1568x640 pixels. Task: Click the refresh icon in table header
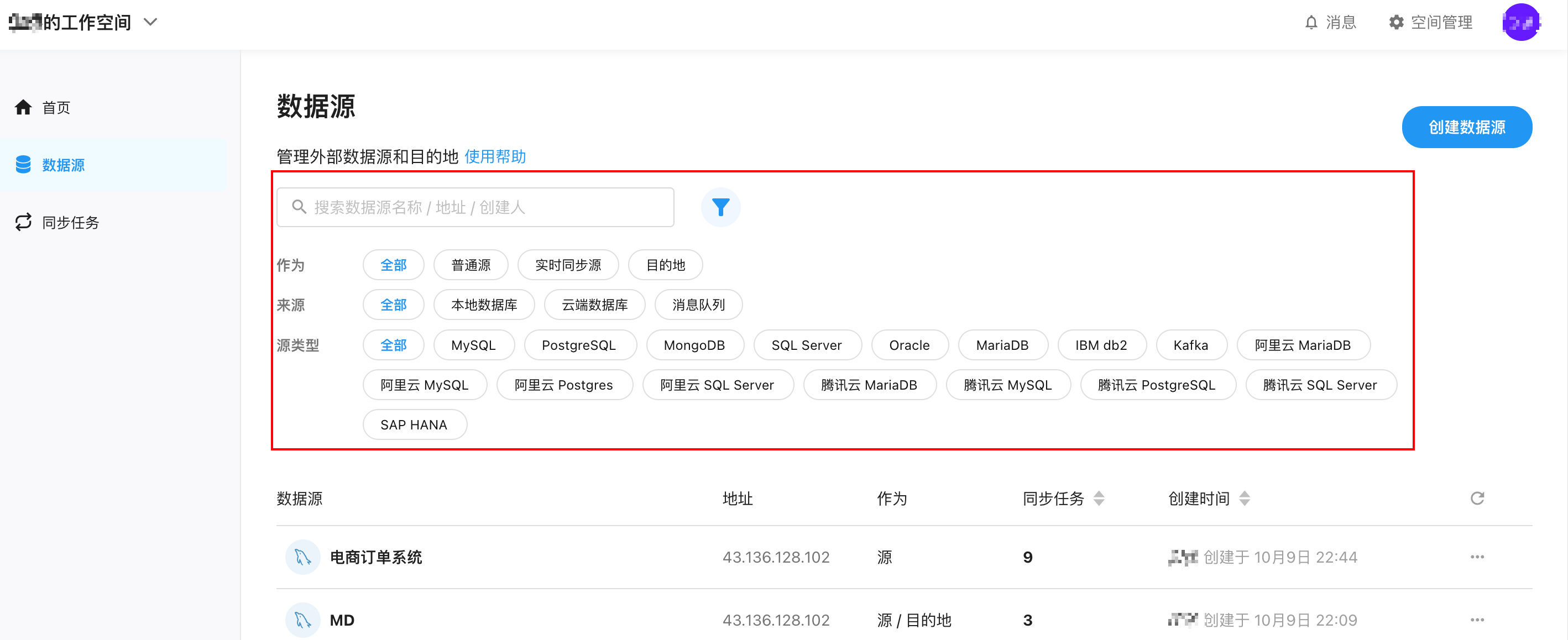point(1477,499)
